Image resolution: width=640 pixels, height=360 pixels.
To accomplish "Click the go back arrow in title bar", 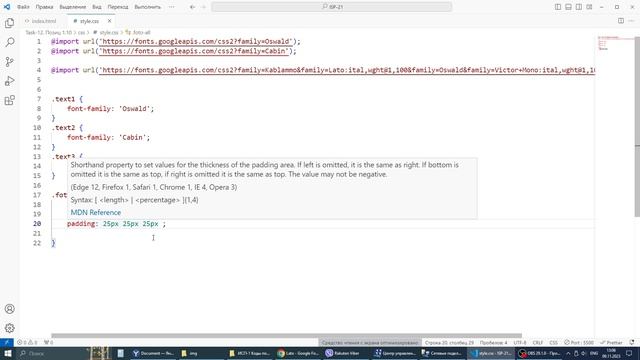I will click(192, 7).
